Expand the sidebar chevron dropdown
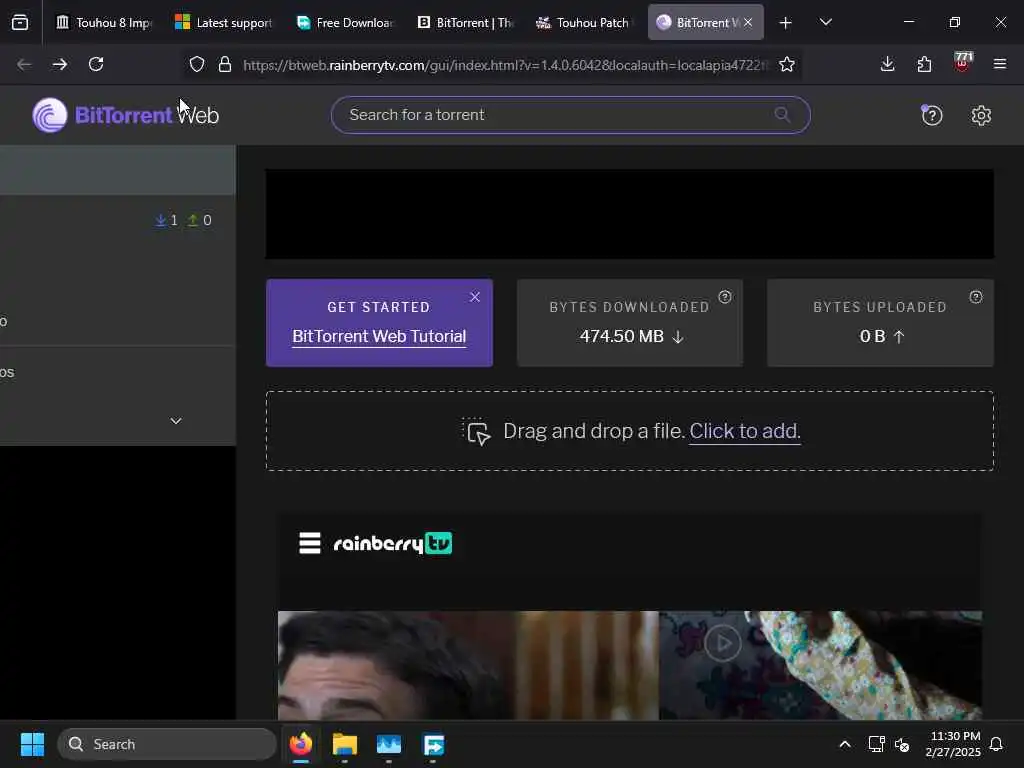 176,421
